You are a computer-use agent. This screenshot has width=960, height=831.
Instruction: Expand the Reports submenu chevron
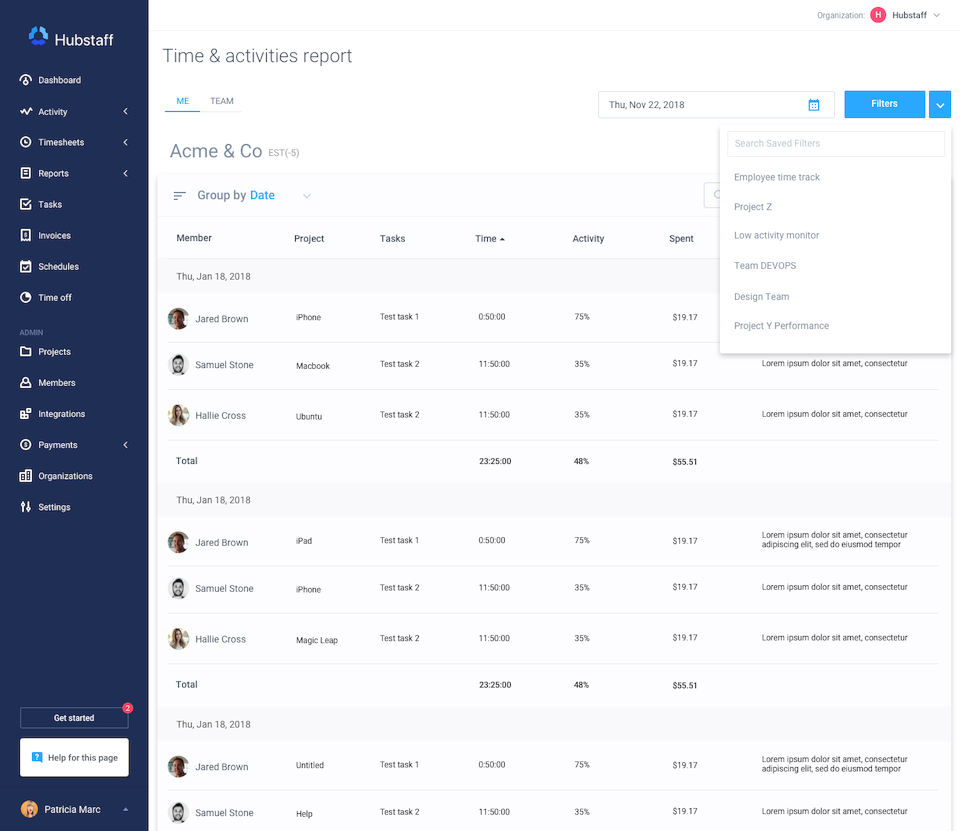(126, 173)
